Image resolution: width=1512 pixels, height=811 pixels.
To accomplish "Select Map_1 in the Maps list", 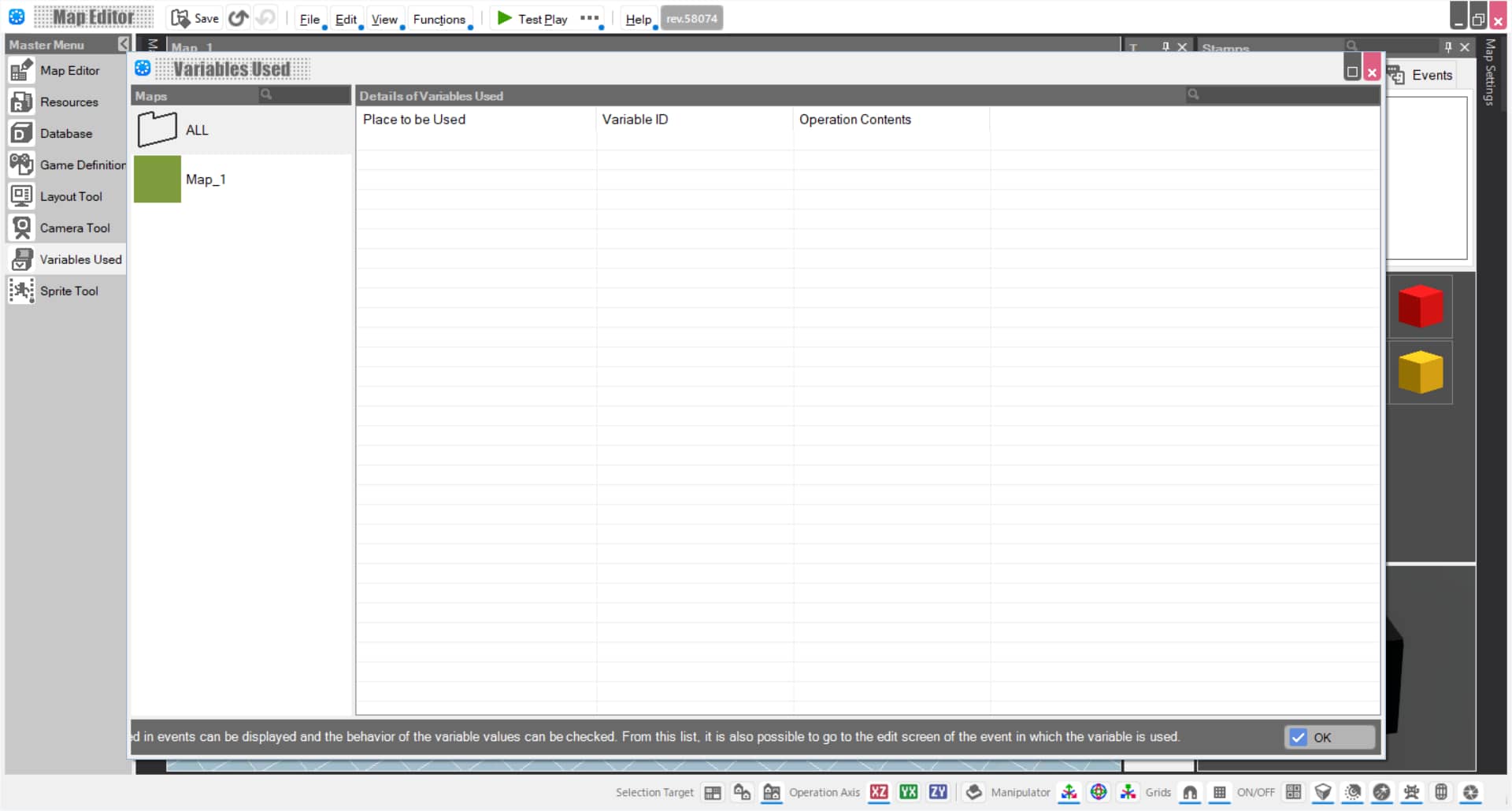I will [240, 180].
